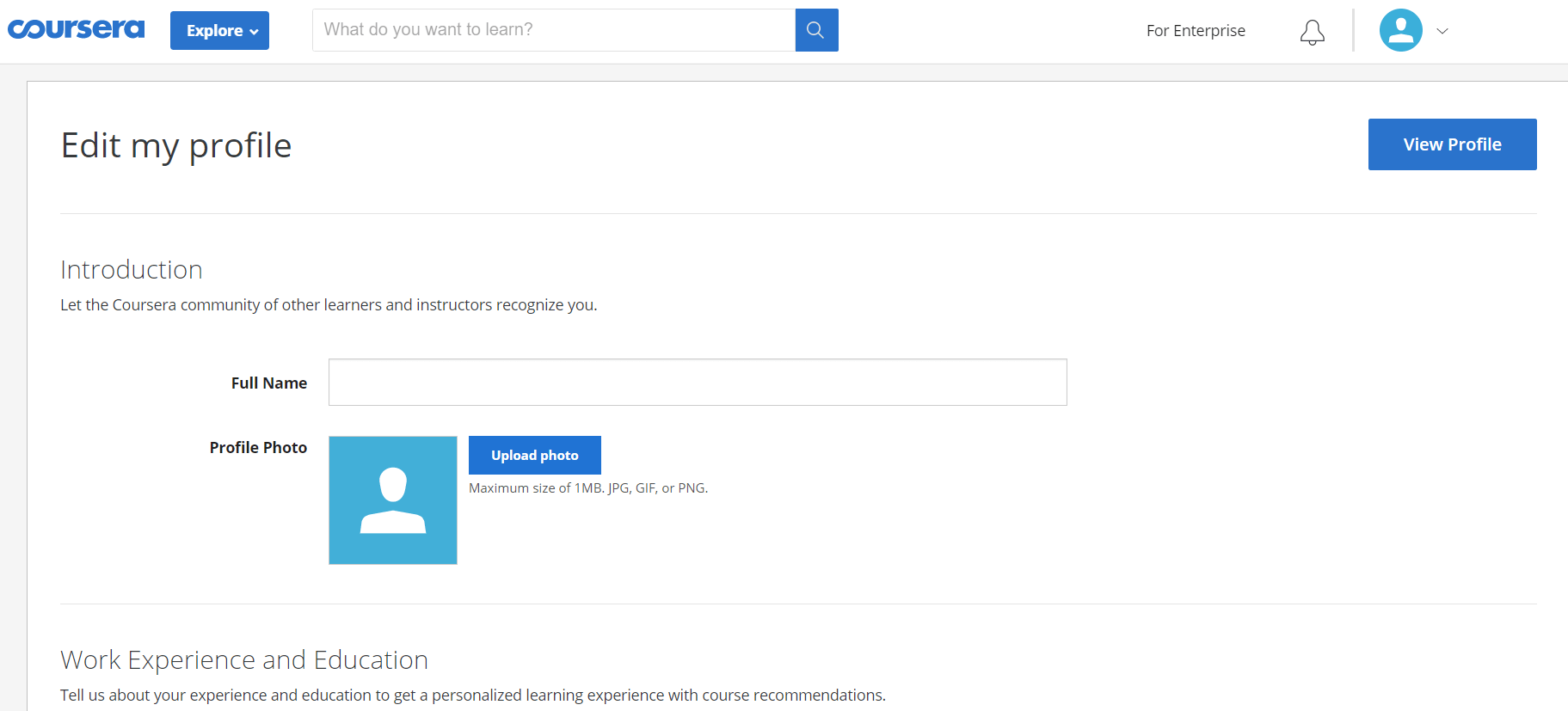Click the 'Tell us about your experience' description
This screenshot has height=711, width=1568.
[x=473, y=695]
